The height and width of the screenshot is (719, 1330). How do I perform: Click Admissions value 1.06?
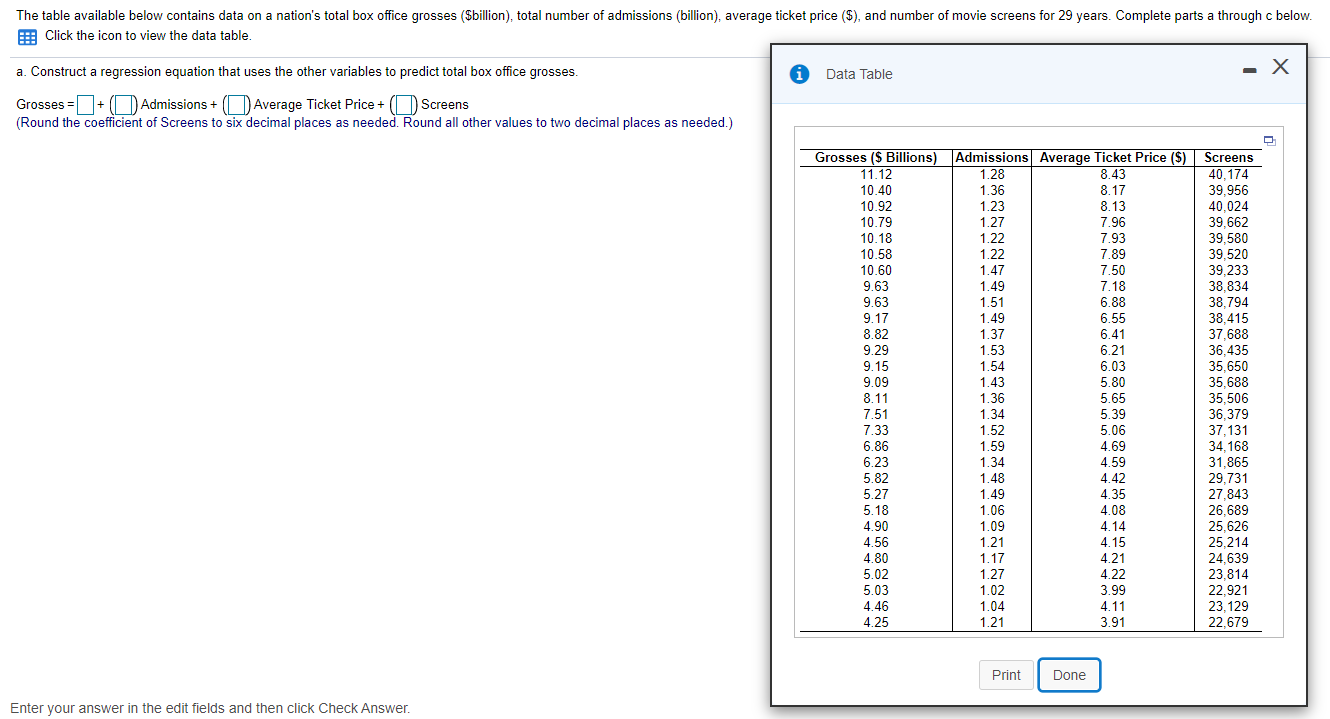[x=992, y=510]
